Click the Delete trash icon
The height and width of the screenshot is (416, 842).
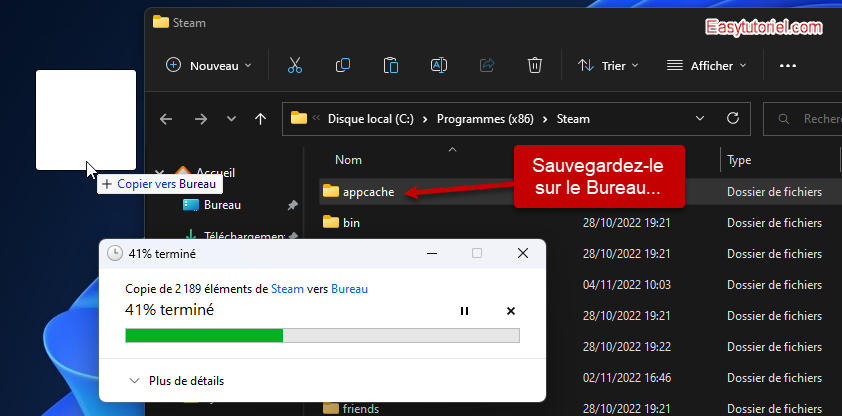[x=534, y=65]
